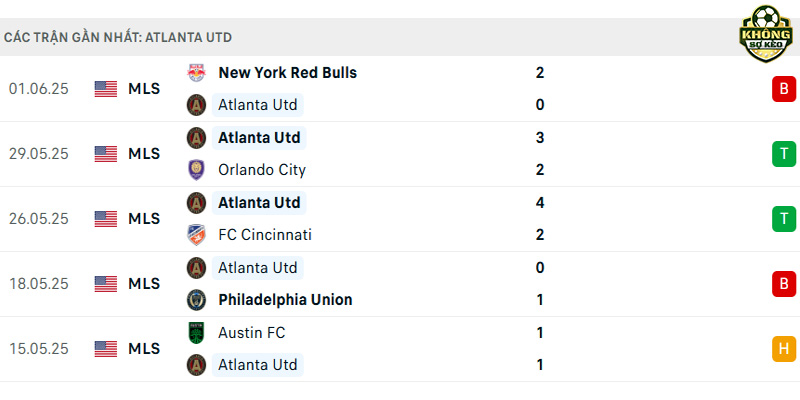Click red B result badge for 01.06.25

pos(784,89)
